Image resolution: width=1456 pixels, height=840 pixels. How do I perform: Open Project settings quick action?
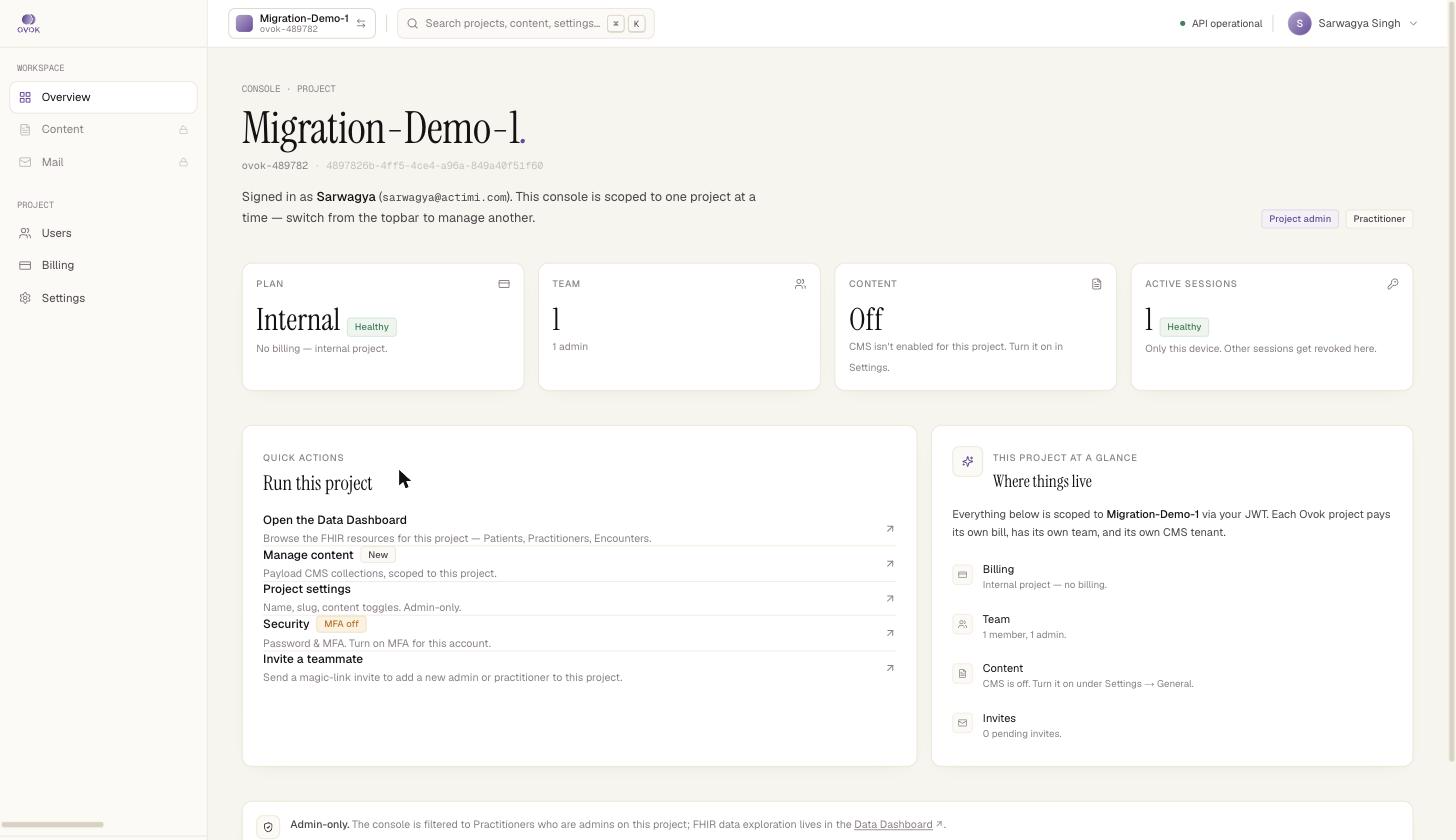tap(579, 598)
